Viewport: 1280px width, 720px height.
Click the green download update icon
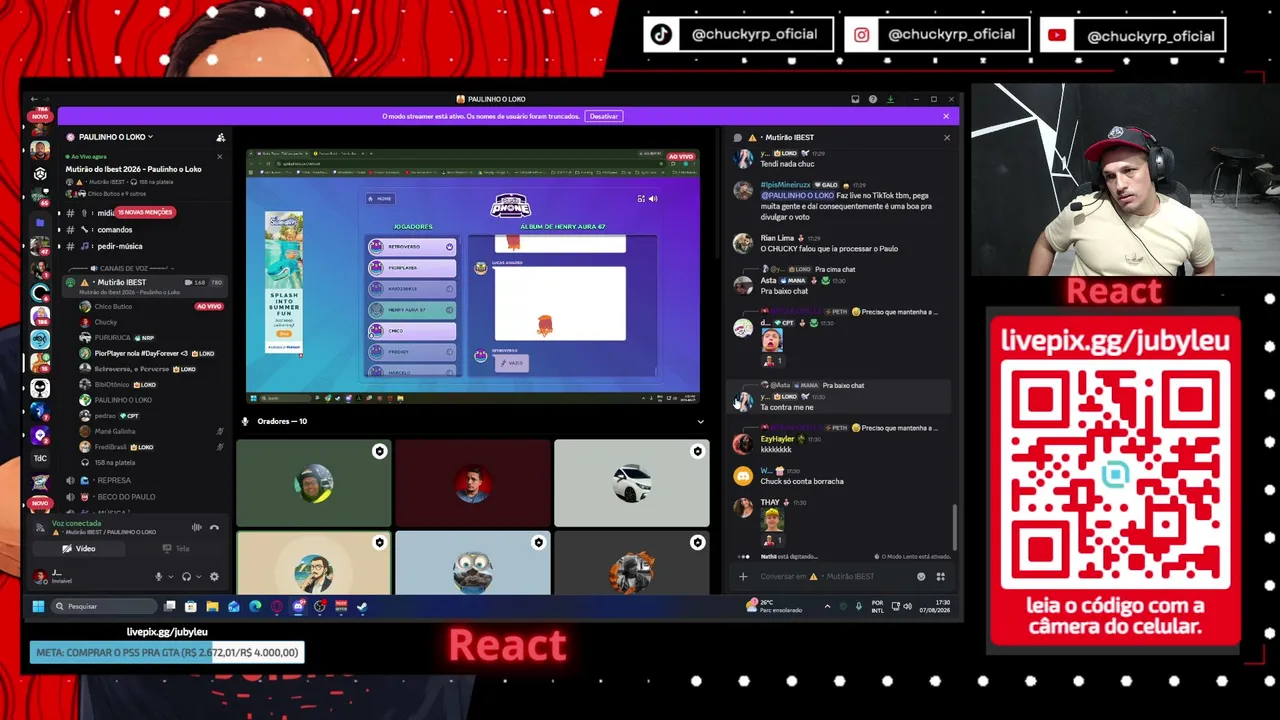pos(890,99)
